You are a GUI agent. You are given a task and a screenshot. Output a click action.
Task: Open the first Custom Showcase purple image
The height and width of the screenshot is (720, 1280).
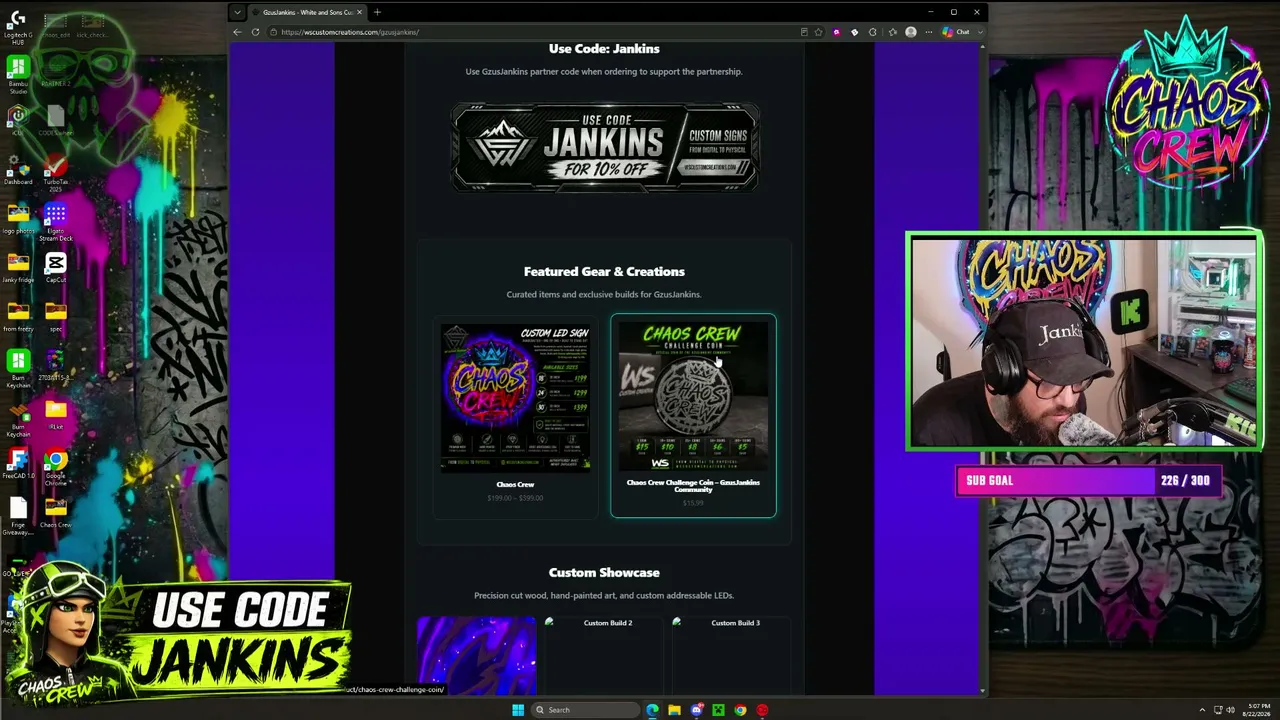coord(477,656)
